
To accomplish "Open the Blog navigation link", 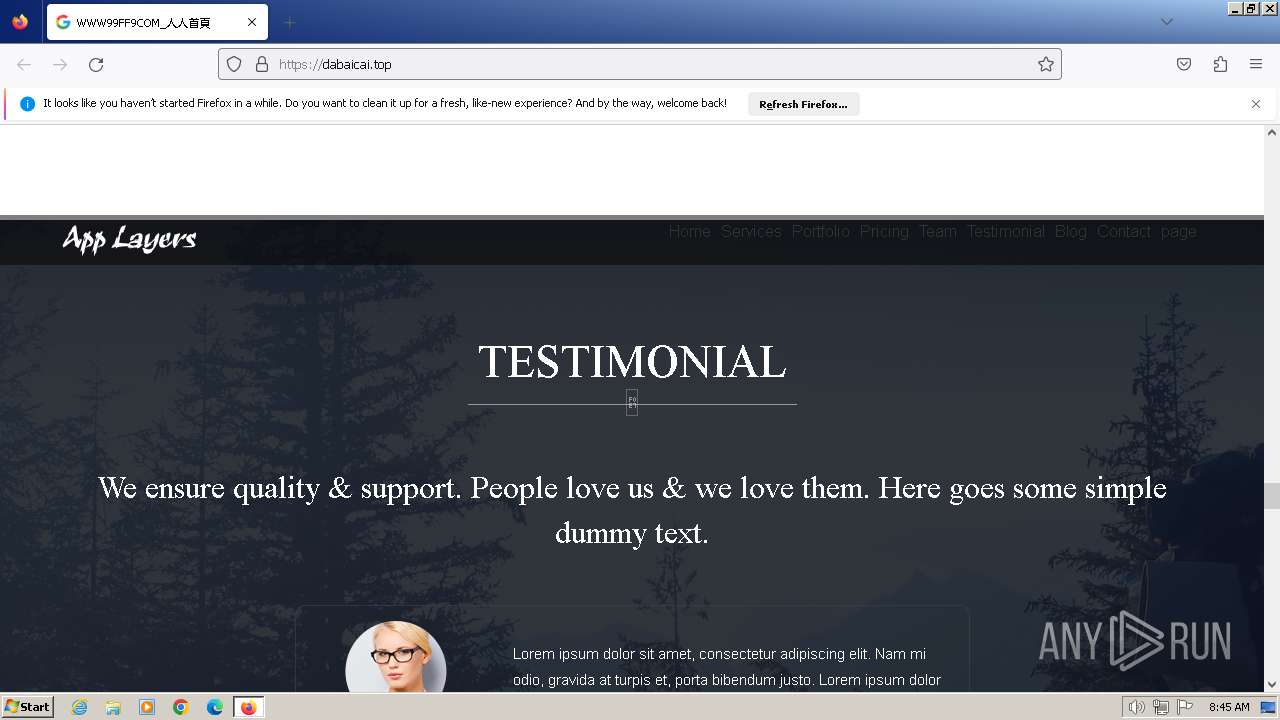I will pos(1070,231).
